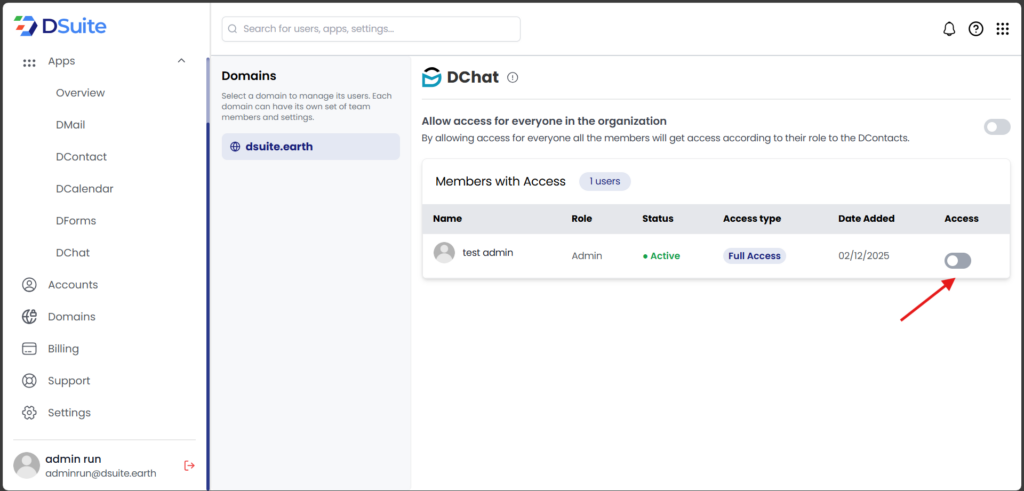
Task: Click the 1 users badge
Action: pos(604,181)
